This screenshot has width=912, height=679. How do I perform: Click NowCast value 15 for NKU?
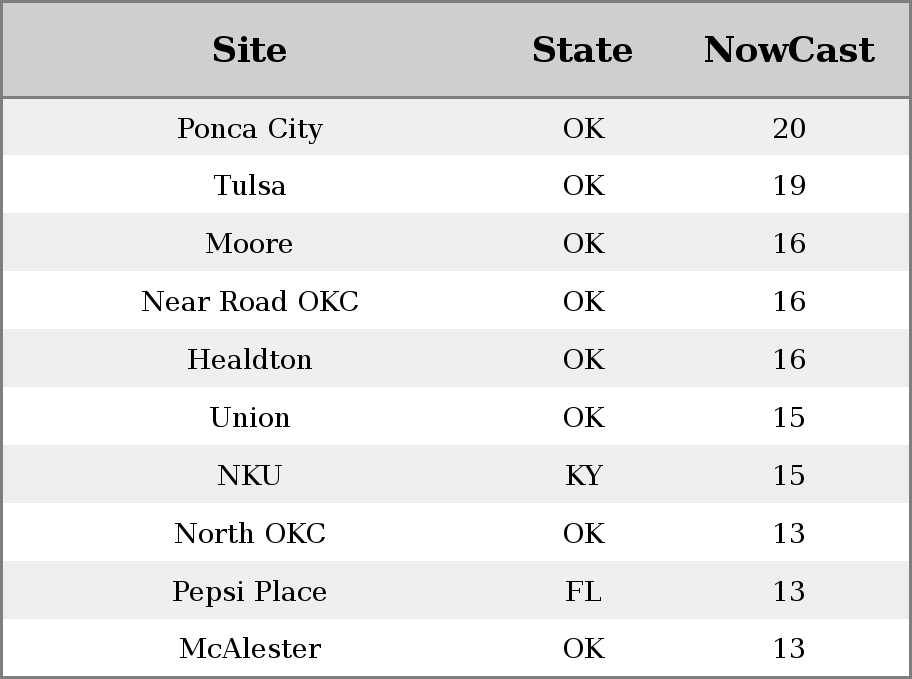tap(789, 475)
